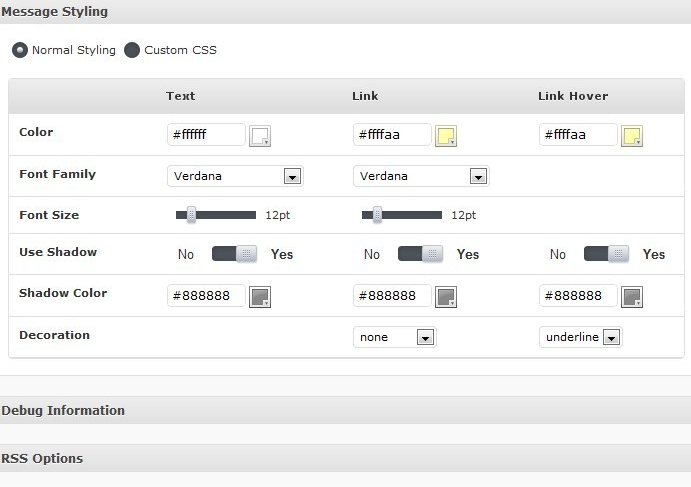Click the Decoration row label
The image size is (691, 487).
tap(54, 335)
